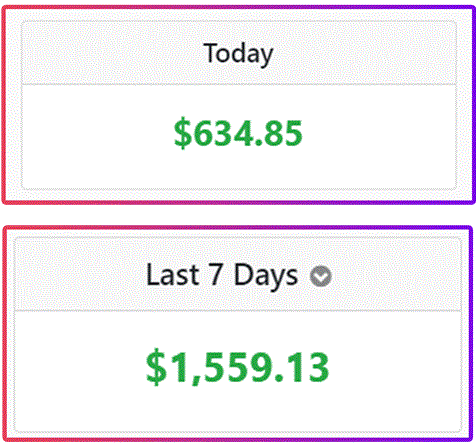Viewport: 476px width, 447px height.
Task: Click the dollar sign in $1,559.13
Action: coord(156,367)
